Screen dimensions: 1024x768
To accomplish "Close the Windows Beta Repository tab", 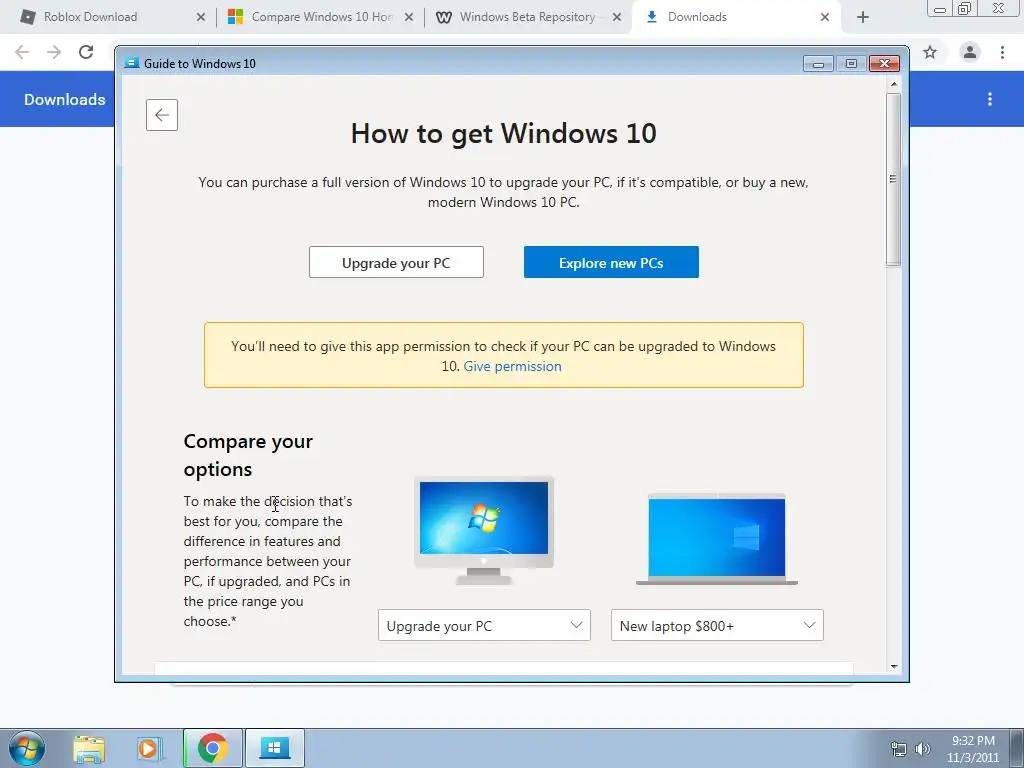I will tap(616, 18).
